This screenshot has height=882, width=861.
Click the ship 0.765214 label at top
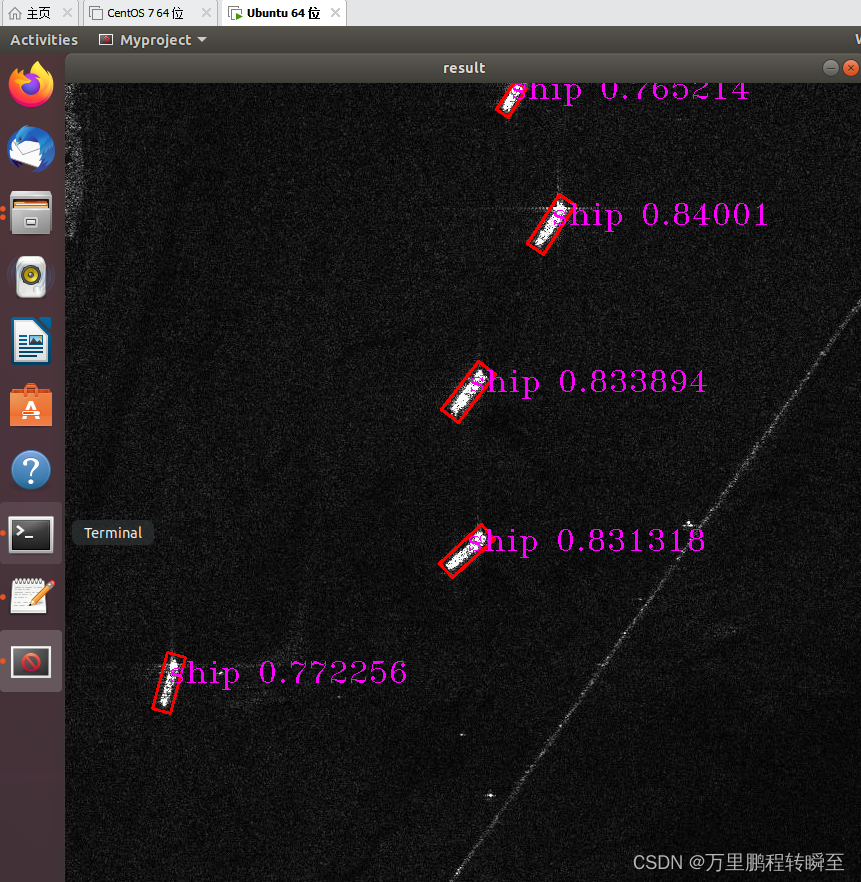point(629,93)
